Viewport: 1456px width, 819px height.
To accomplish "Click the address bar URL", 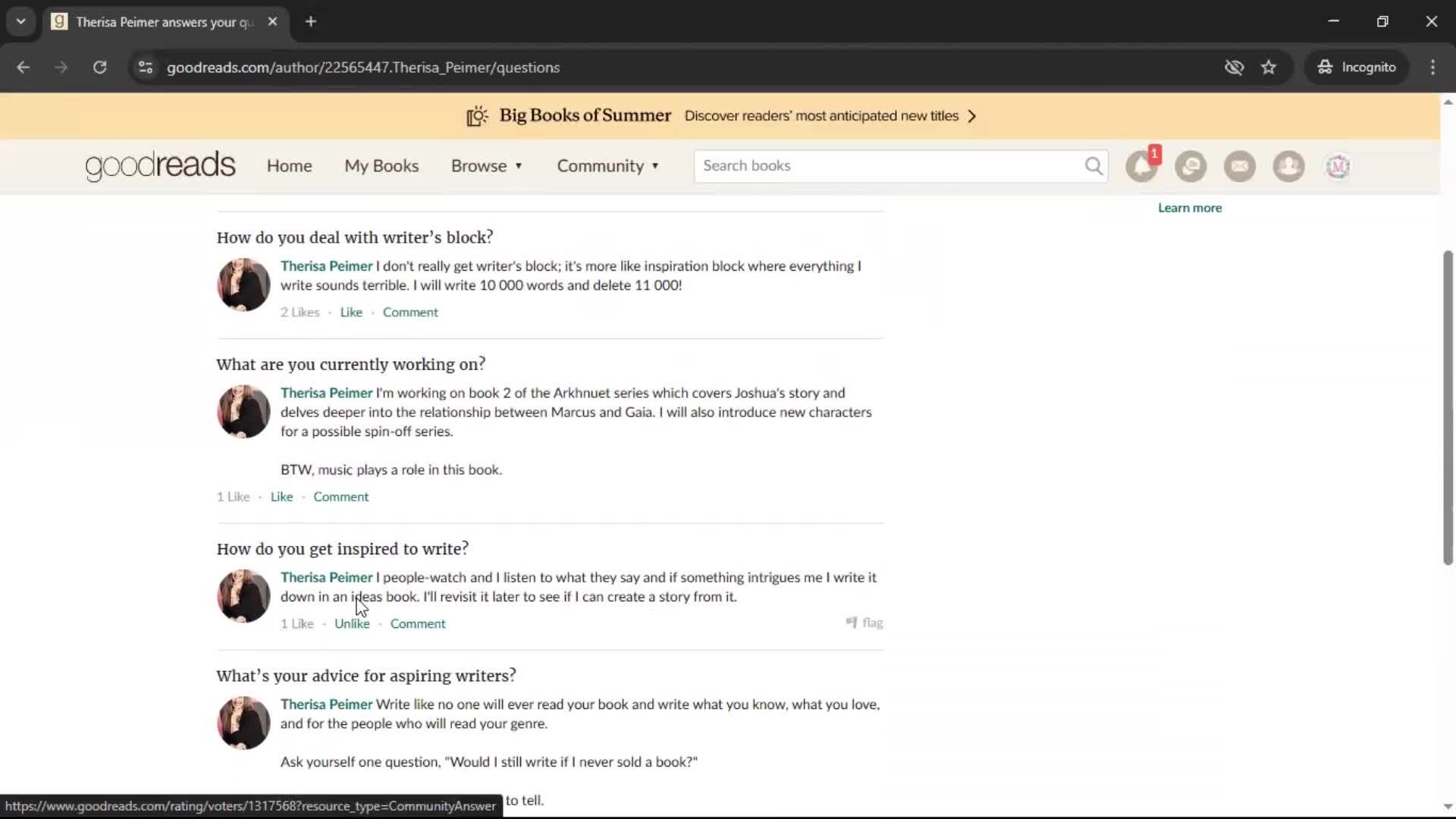I will [363, 67].
